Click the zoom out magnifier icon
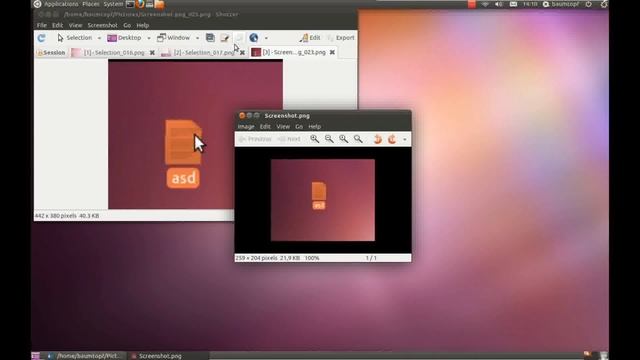The image size is (640, 360). (x=329, y=139)
